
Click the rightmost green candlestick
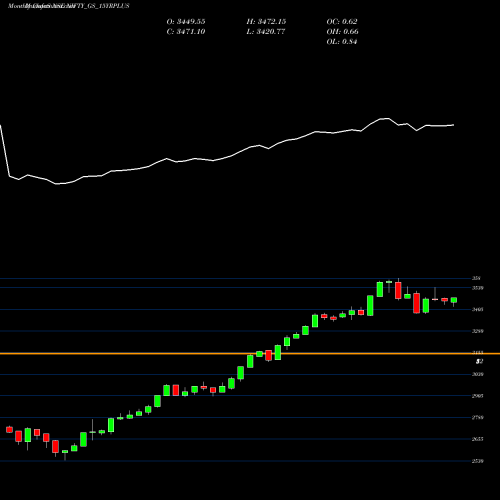pos(454,300)
